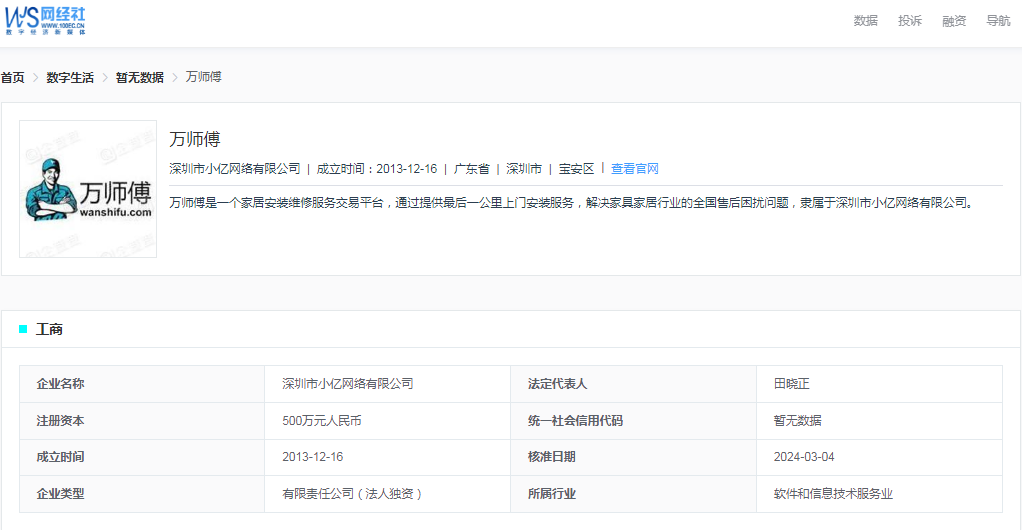Select the 工商 section heading
Image resolution: width=1022 pixels, height=530 pixels.
(49, 329)
